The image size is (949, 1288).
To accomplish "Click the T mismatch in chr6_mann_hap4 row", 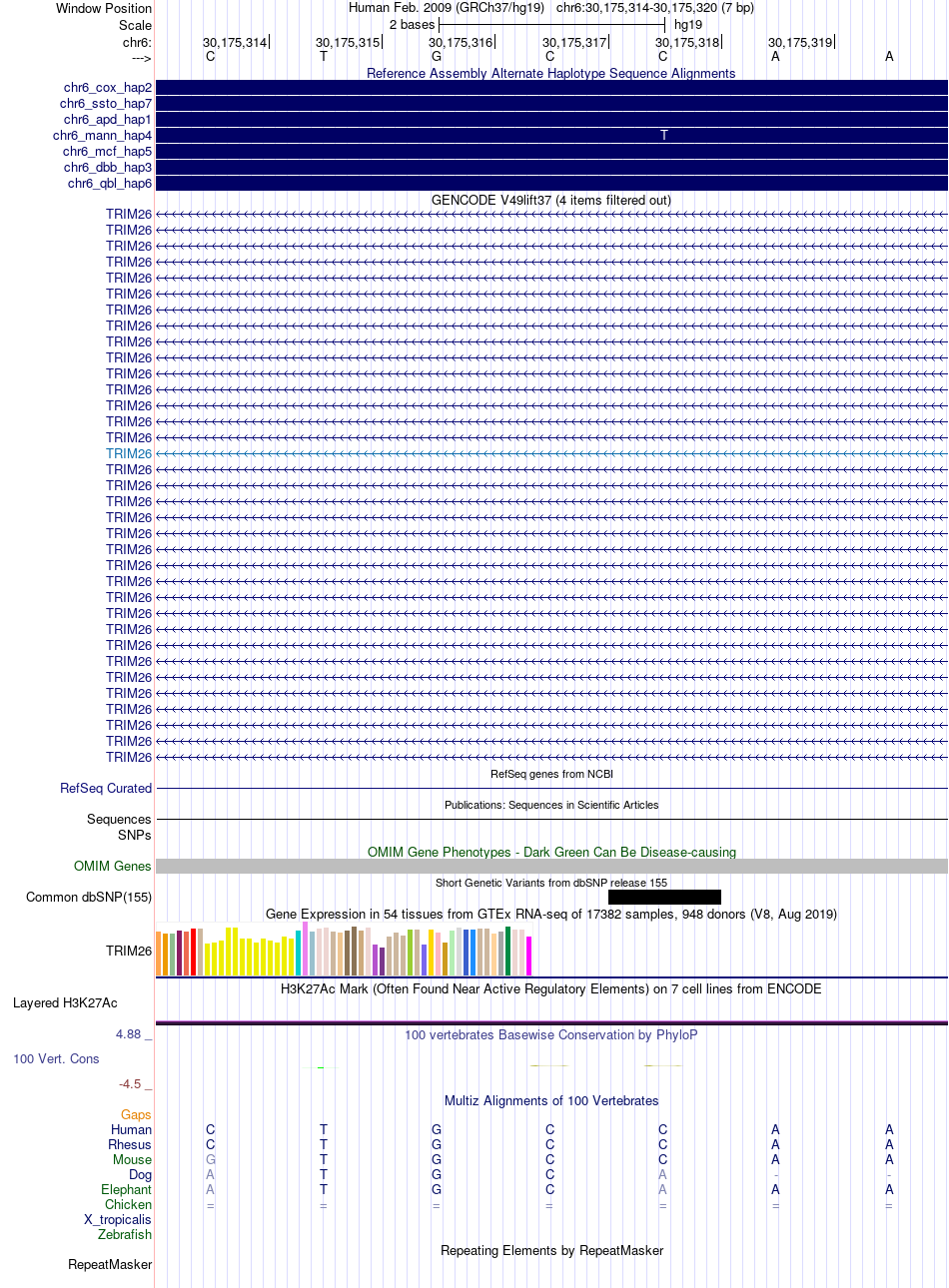I will [x=664, y=136].
